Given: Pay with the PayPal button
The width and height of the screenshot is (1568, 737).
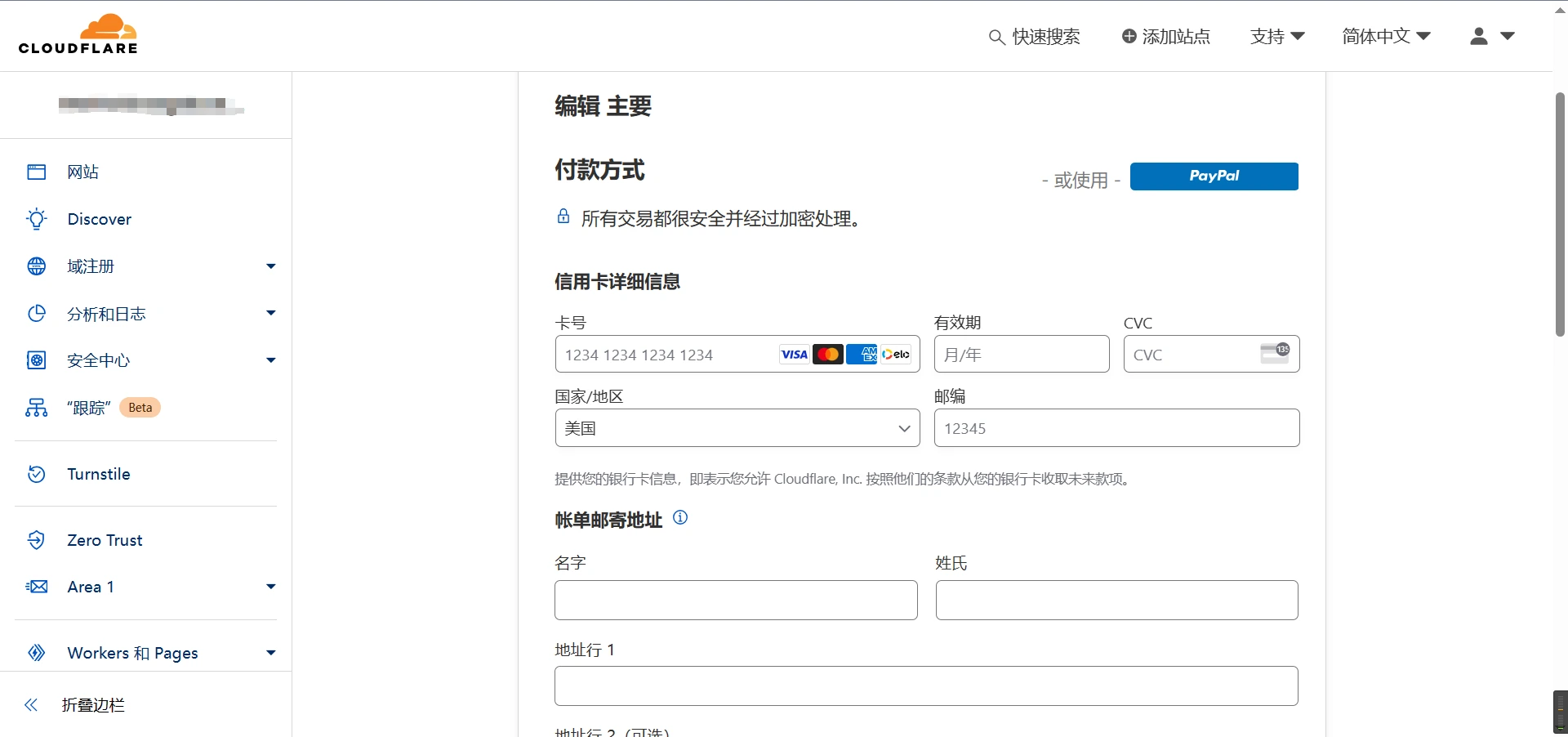Looking at the screenshot, I should pyautogui.click(x=1214, y=176).
